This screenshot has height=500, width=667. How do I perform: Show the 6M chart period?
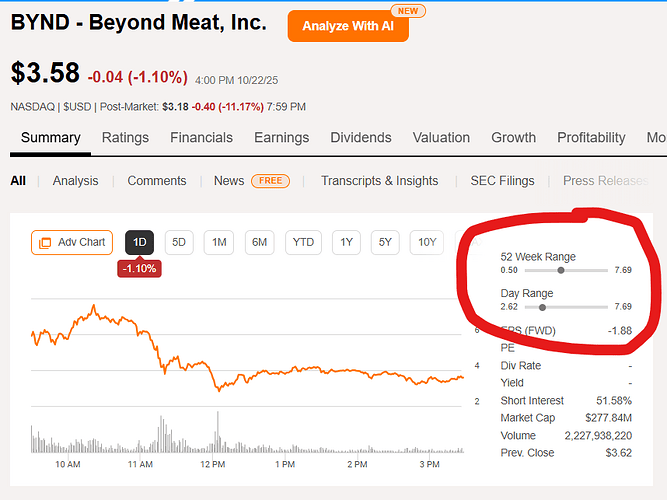[x=259, y=242]
